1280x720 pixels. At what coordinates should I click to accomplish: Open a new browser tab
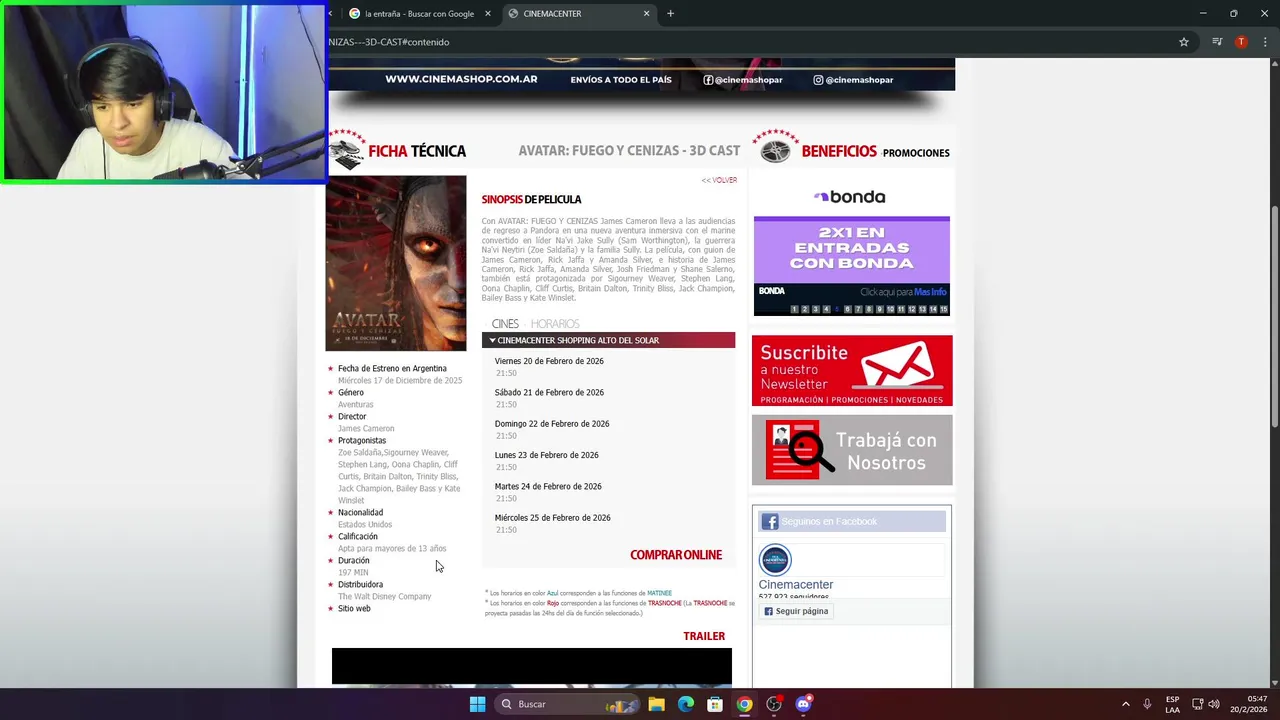pos(670,14)
